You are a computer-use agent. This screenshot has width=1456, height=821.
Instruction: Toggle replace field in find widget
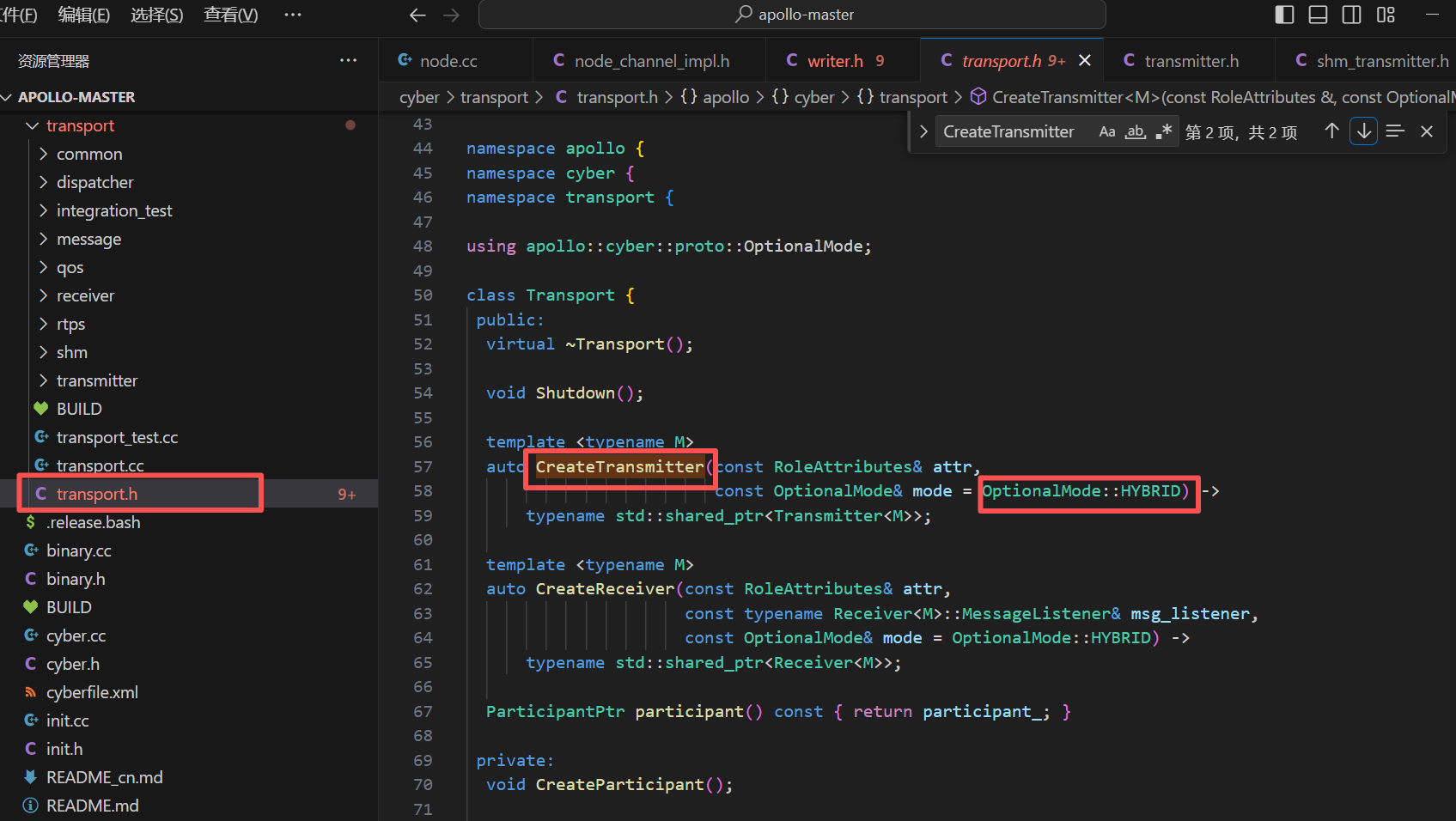click(923, 131)
